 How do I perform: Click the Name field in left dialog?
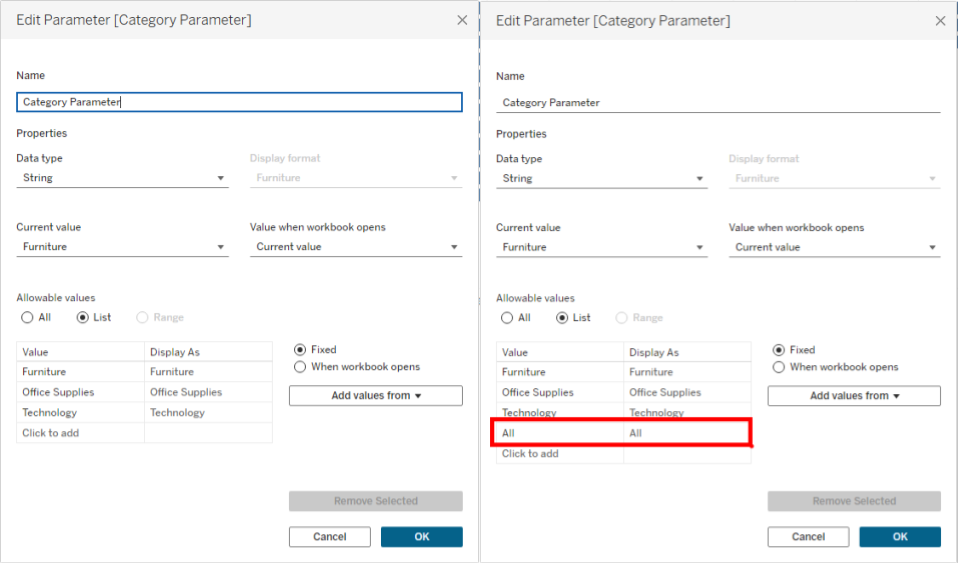(x=240, y=102)
